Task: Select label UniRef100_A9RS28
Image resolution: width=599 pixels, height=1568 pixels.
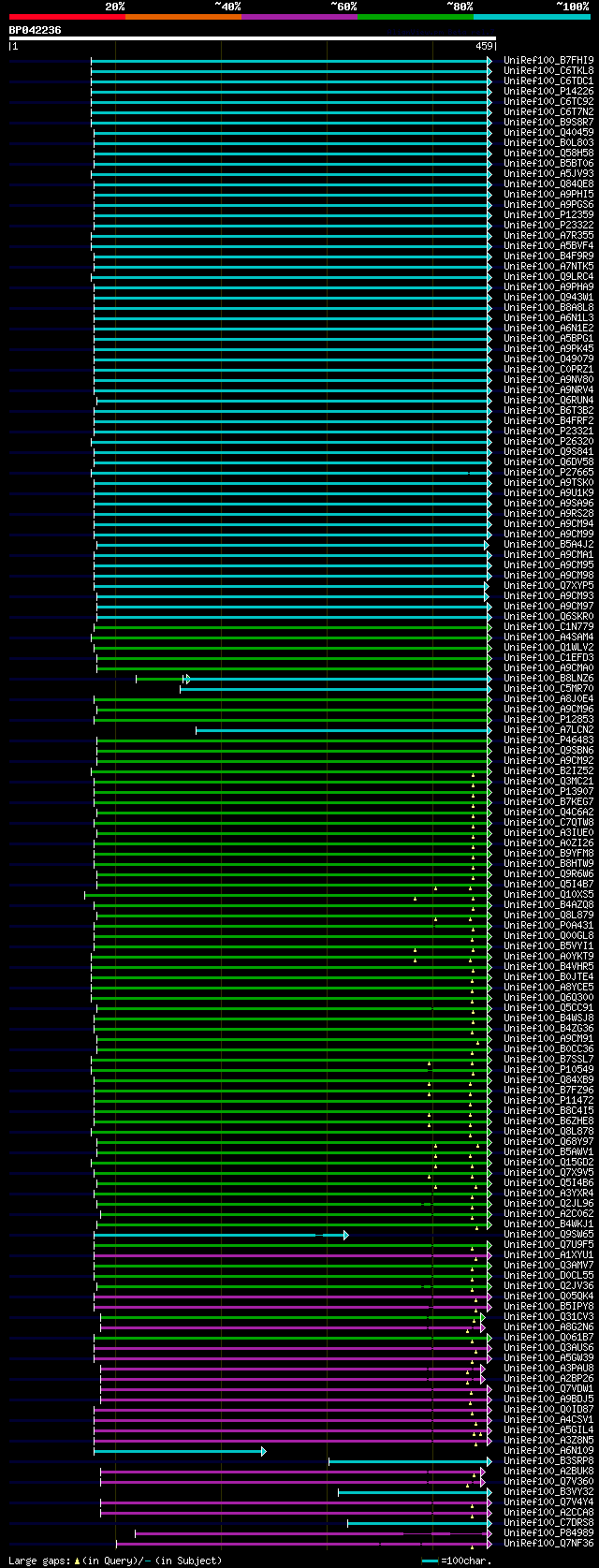Action: point(548,513)
